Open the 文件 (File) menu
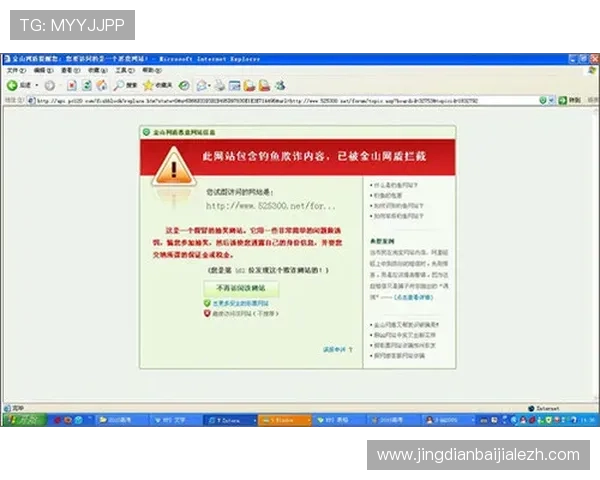The width and height of the screenshot is (600, 480). 16,70
